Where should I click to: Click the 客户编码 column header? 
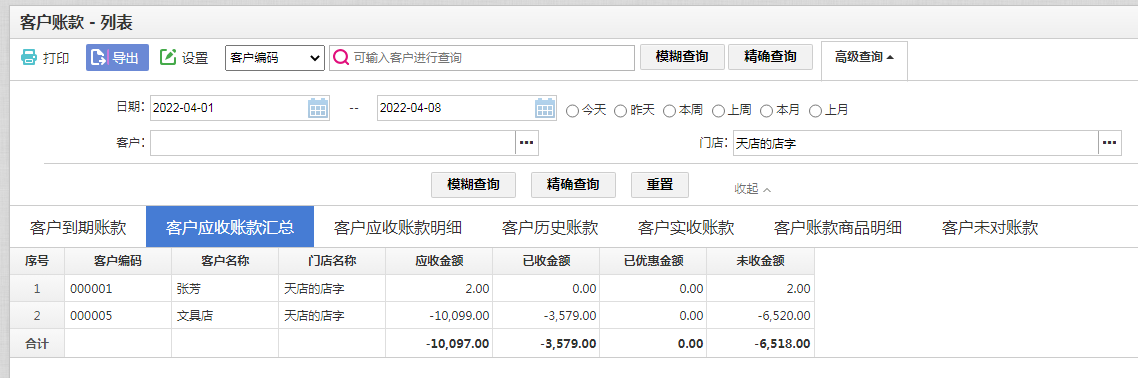click(118, 261)
